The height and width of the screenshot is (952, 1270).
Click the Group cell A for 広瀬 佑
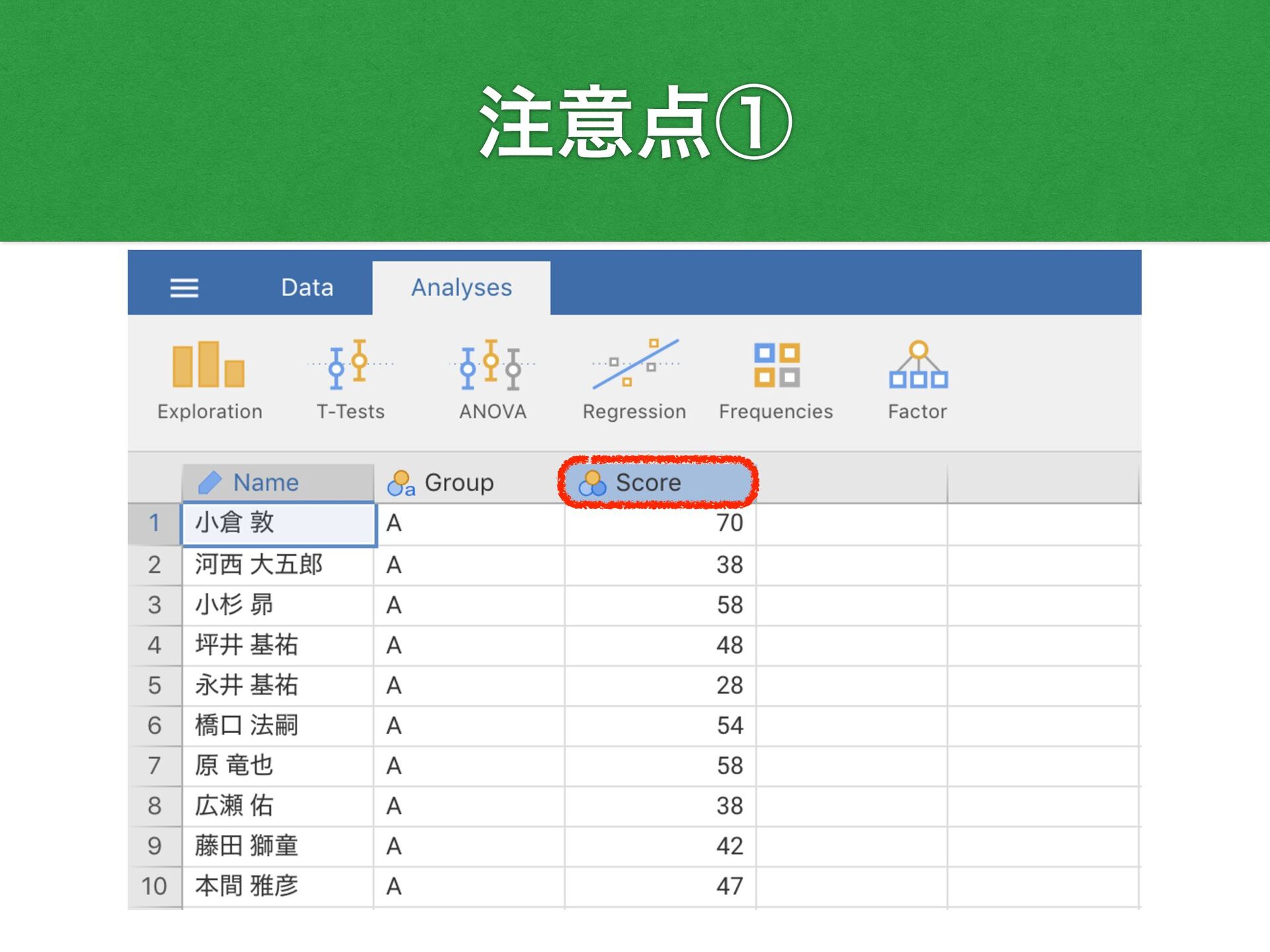(x=470, y=807)
